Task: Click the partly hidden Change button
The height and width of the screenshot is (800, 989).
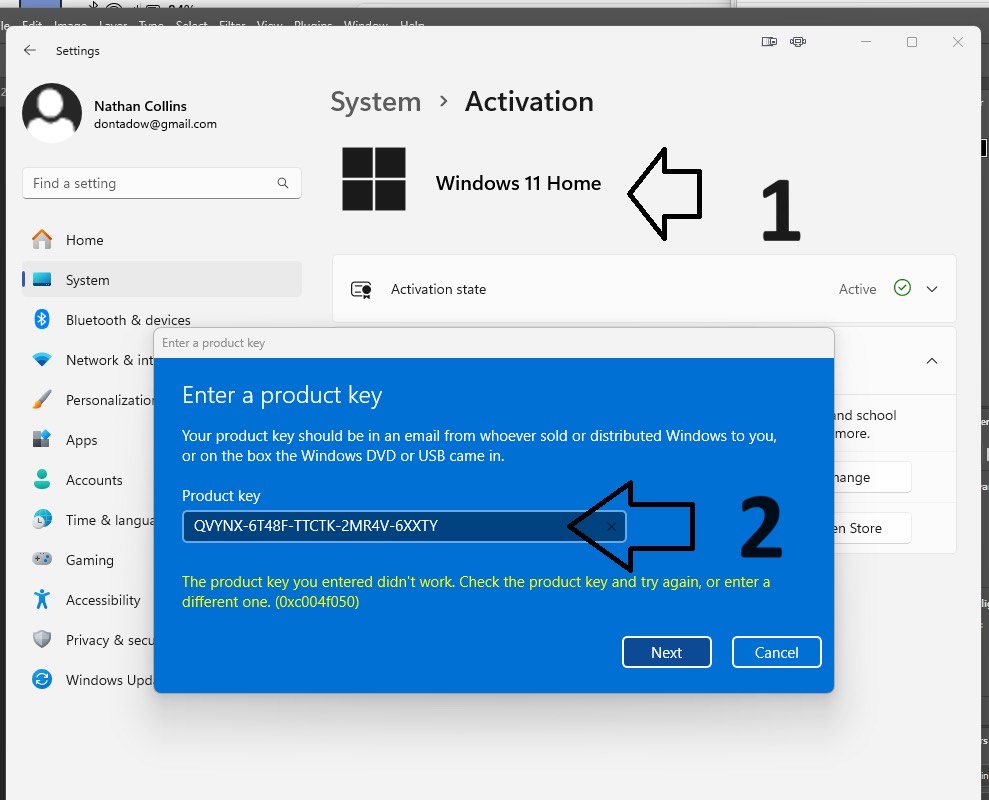Action: pos(872,478)
